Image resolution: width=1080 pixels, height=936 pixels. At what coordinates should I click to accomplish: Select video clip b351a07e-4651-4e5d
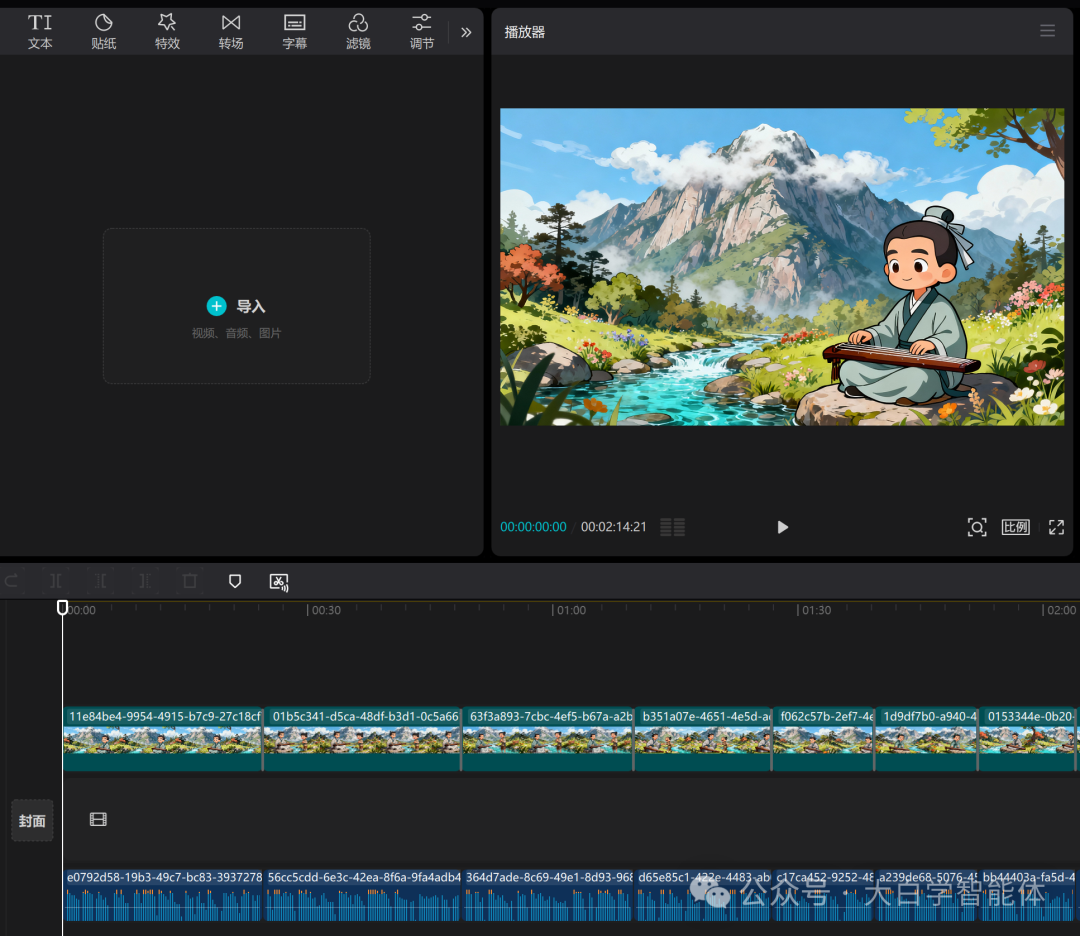click(x=703, y=739)
